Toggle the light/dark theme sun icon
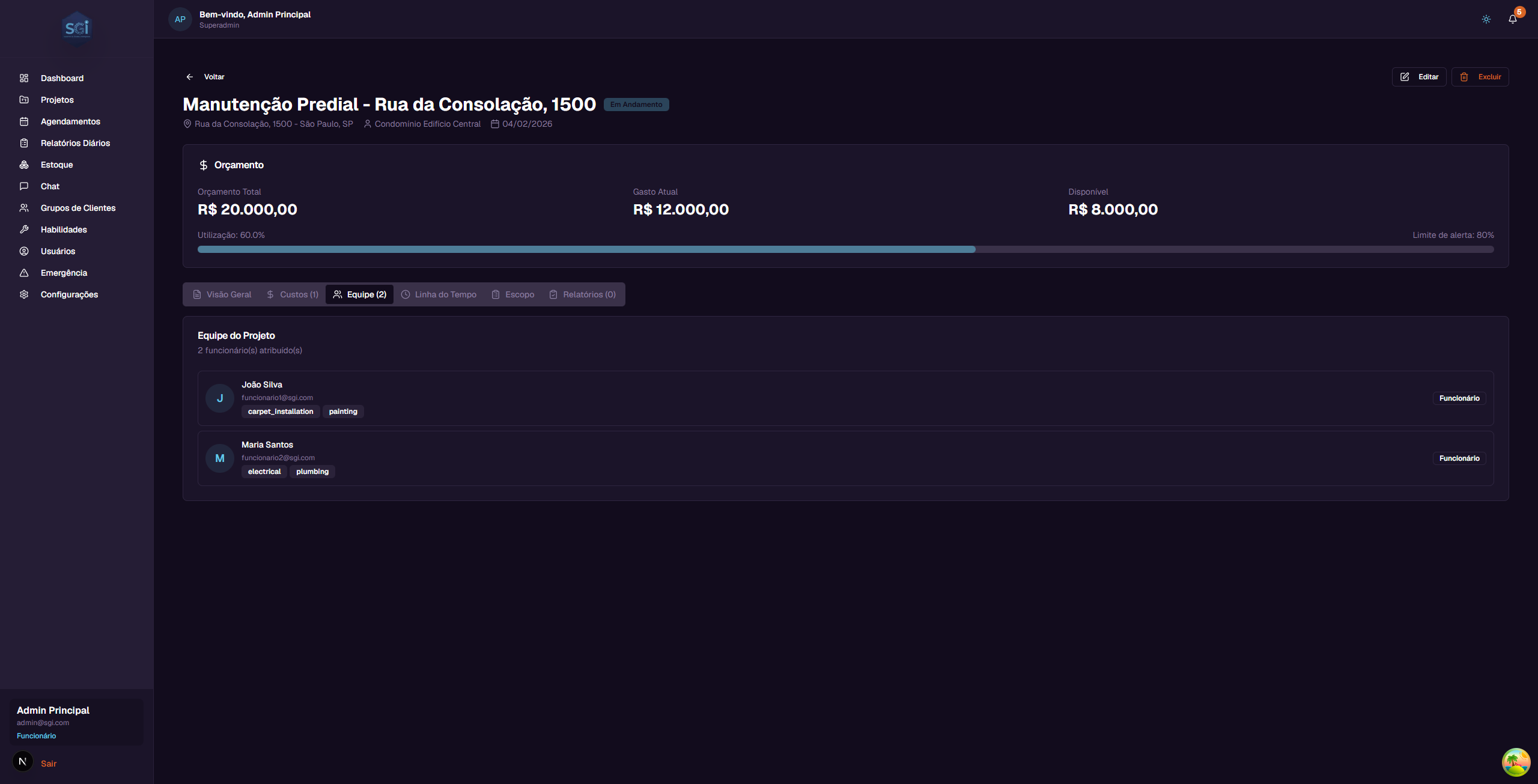The height and width of the screenshot is (784, 1538). [1486, 19]
